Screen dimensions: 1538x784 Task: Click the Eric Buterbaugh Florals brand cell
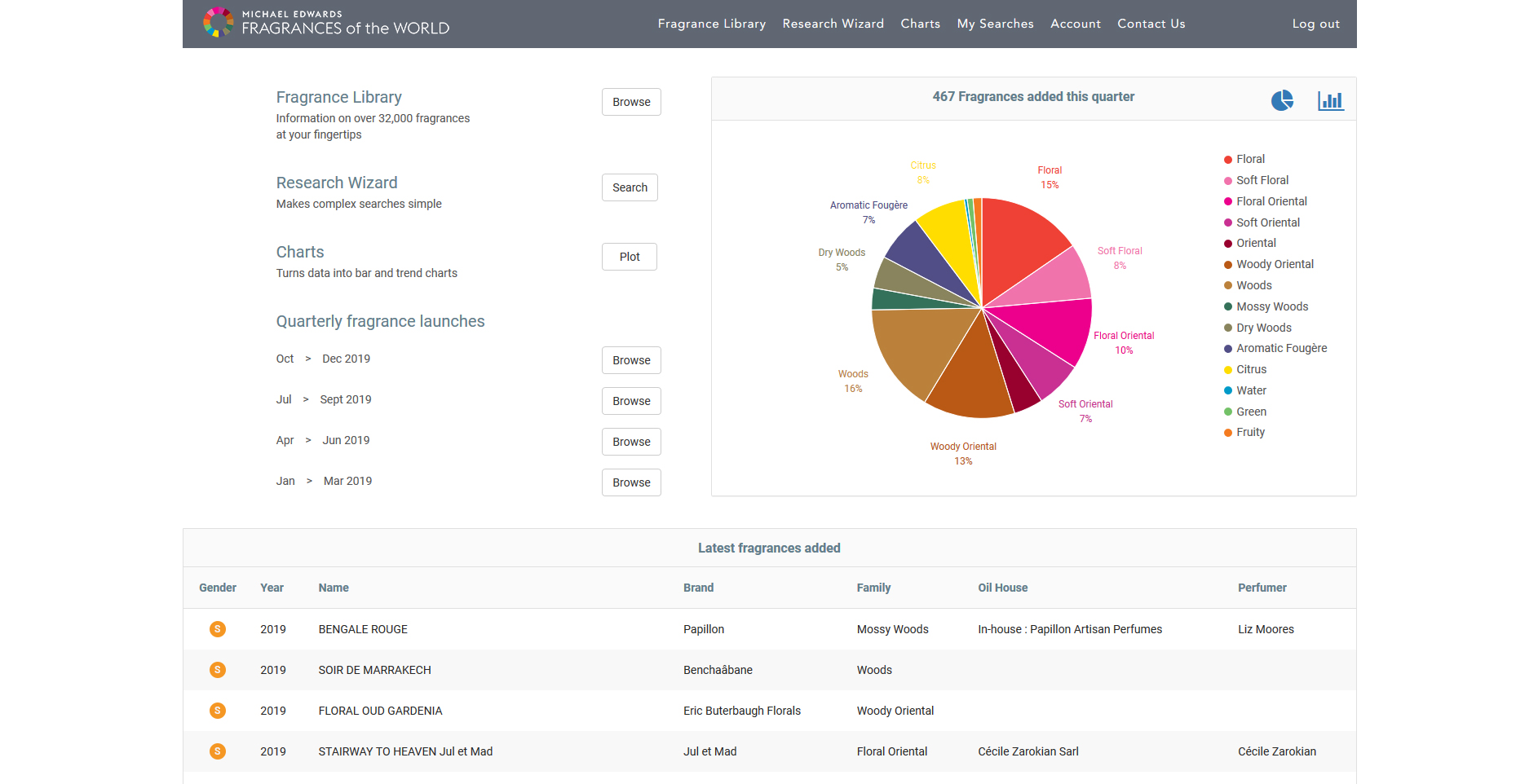click(x=742, y=711)
